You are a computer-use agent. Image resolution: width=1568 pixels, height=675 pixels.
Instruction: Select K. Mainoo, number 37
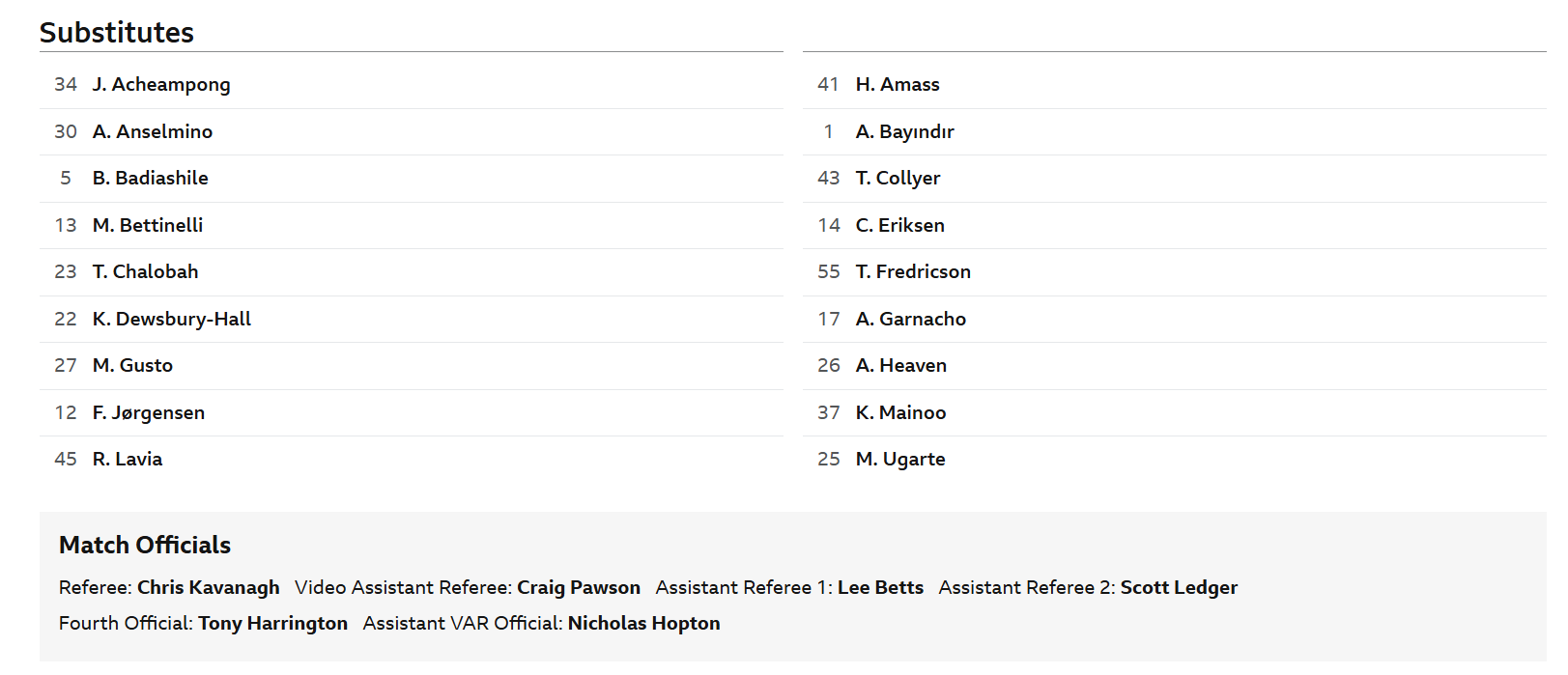coord(901,412)
